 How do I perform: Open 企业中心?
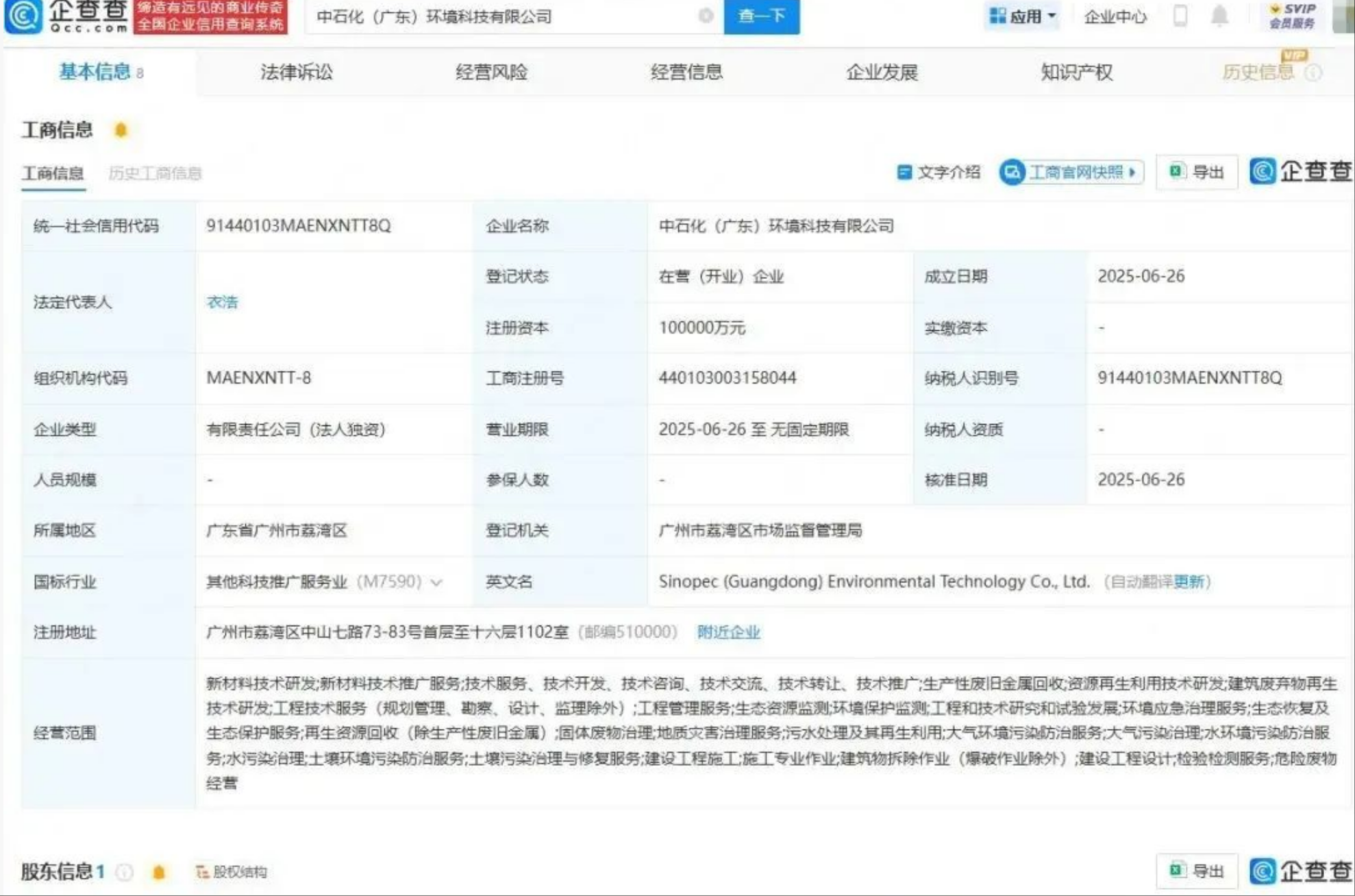click(x=1115, y=16)
